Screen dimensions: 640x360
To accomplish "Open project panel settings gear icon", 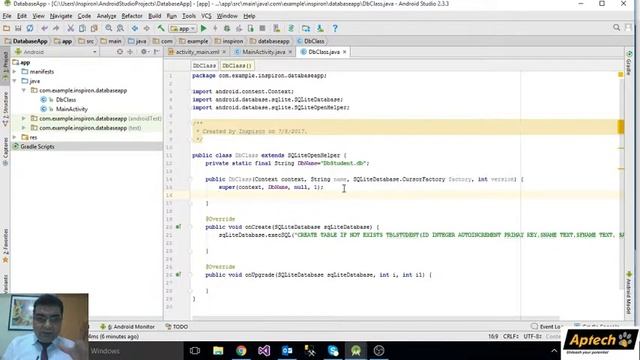I will coord(144,52).
